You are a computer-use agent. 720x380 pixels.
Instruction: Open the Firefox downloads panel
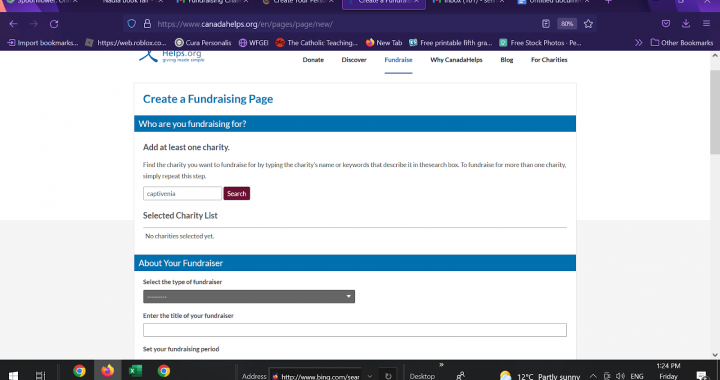686,24
